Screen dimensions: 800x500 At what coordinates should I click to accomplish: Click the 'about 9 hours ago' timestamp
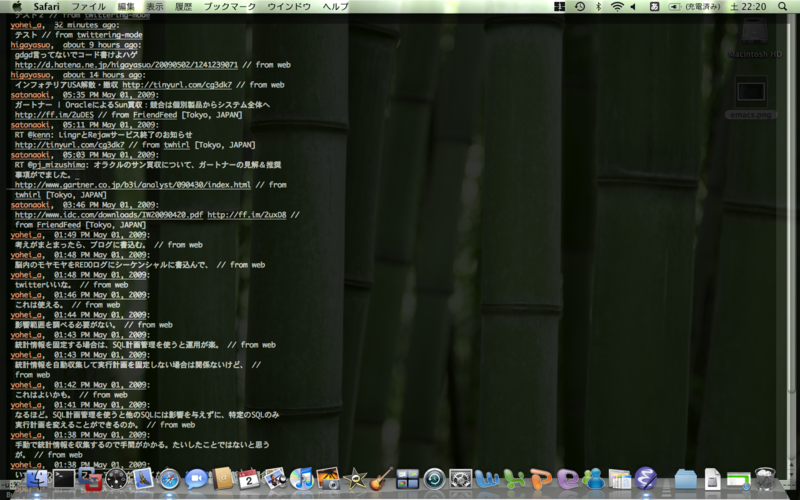[100, 45]
